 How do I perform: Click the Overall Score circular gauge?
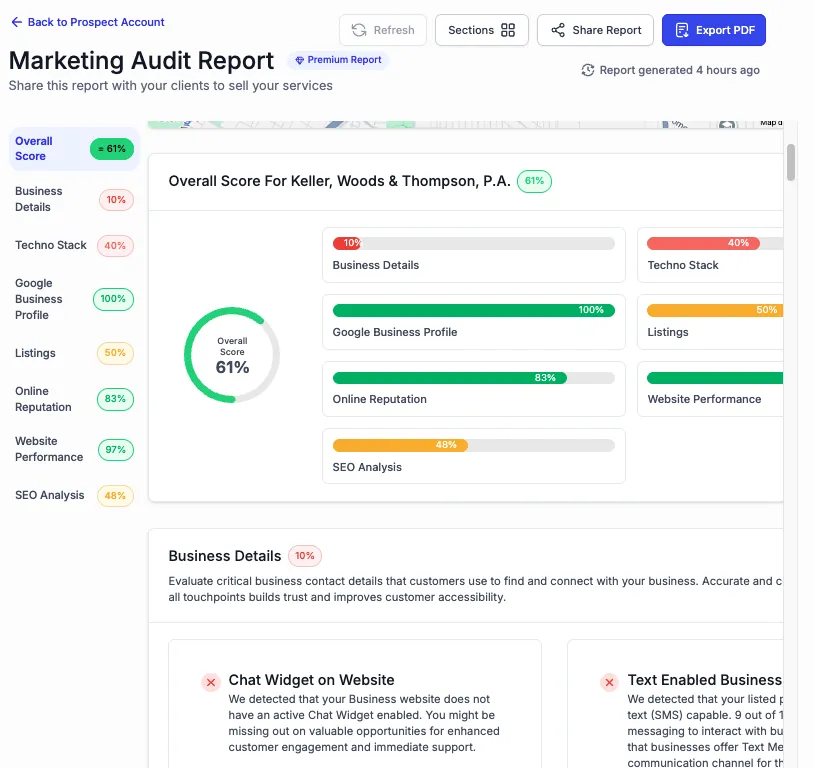(x=232, y=355)
